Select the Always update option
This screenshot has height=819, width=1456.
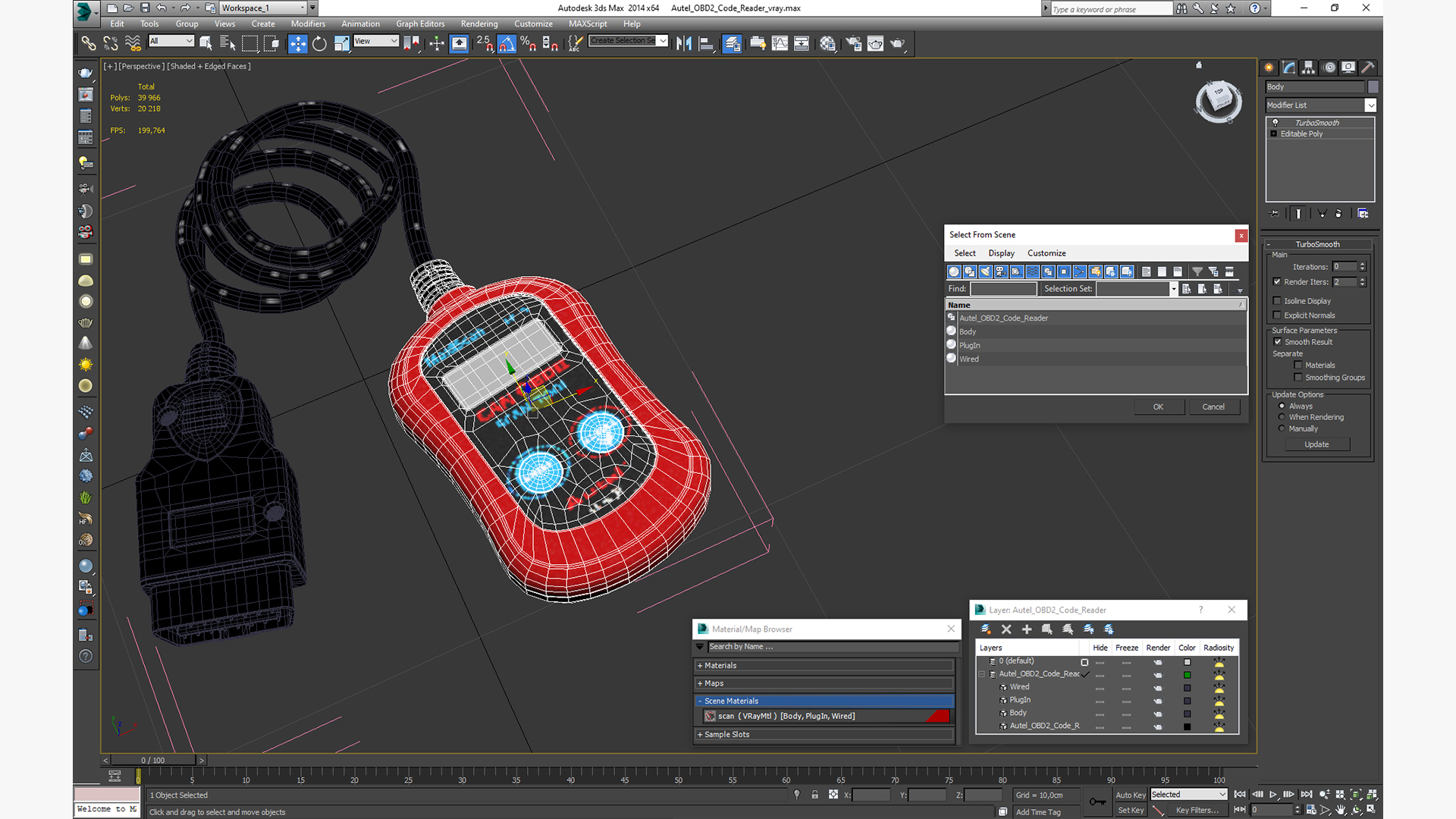pyautogui.click(x=1282, y=406)
